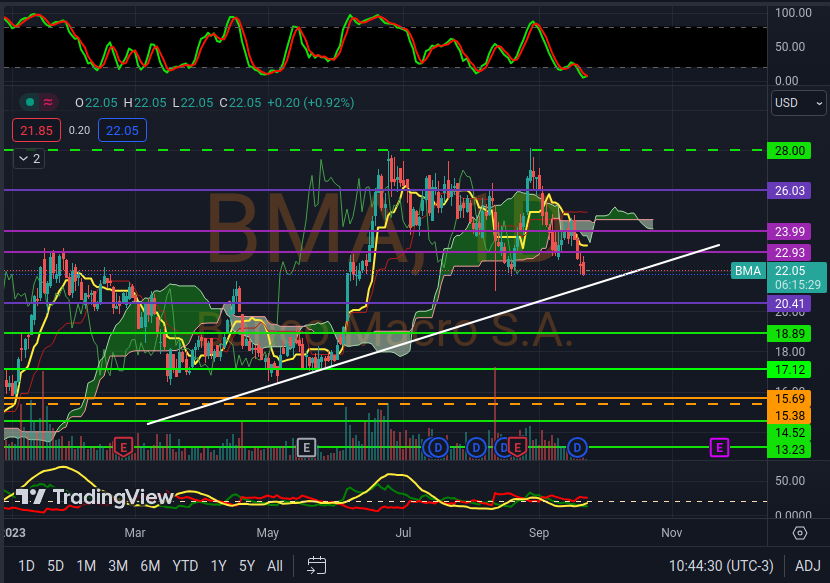
Task: Select the 1Y time range
Action: click(218, 566)
